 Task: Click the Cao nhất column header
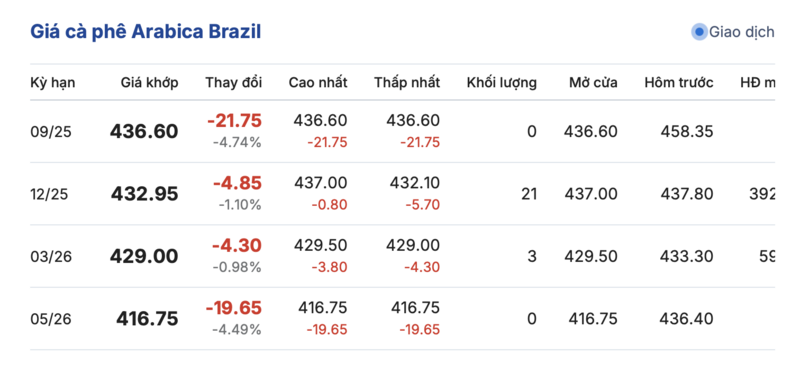tap(318, 83)
